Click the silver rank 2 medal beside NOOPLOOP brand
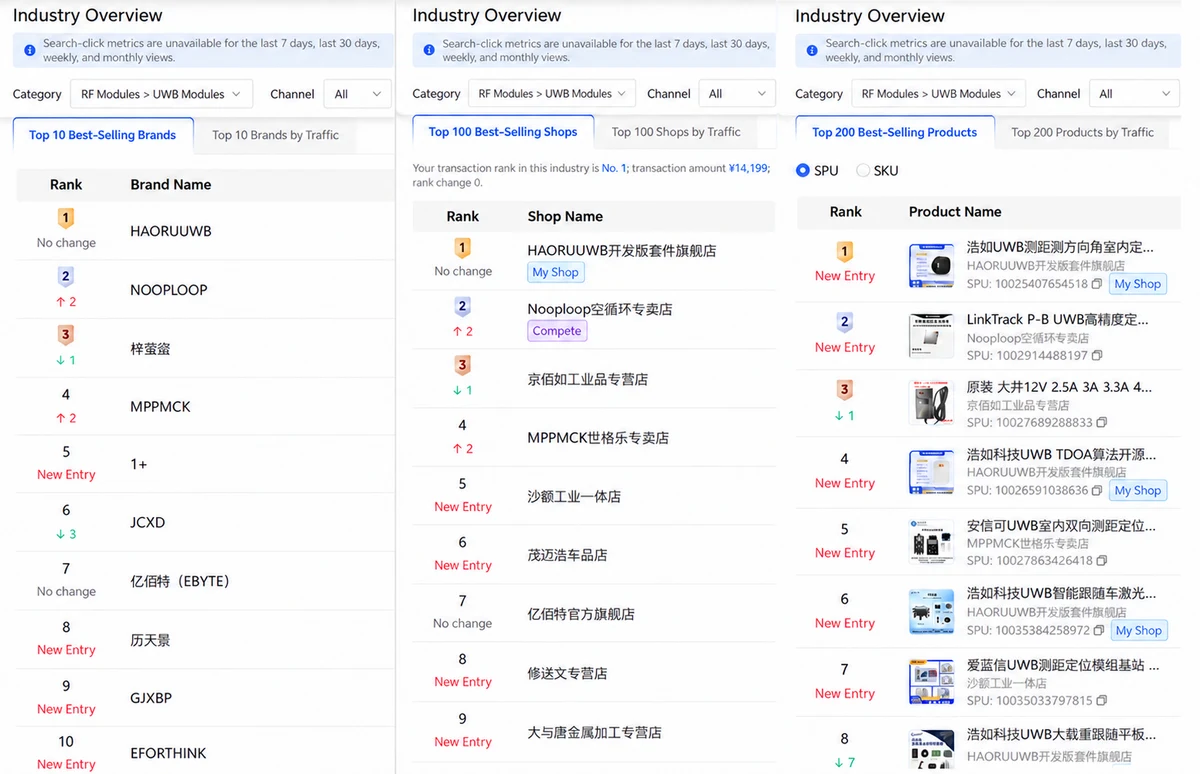Viewport: 1200px width, 774px height. click(66, 278)
